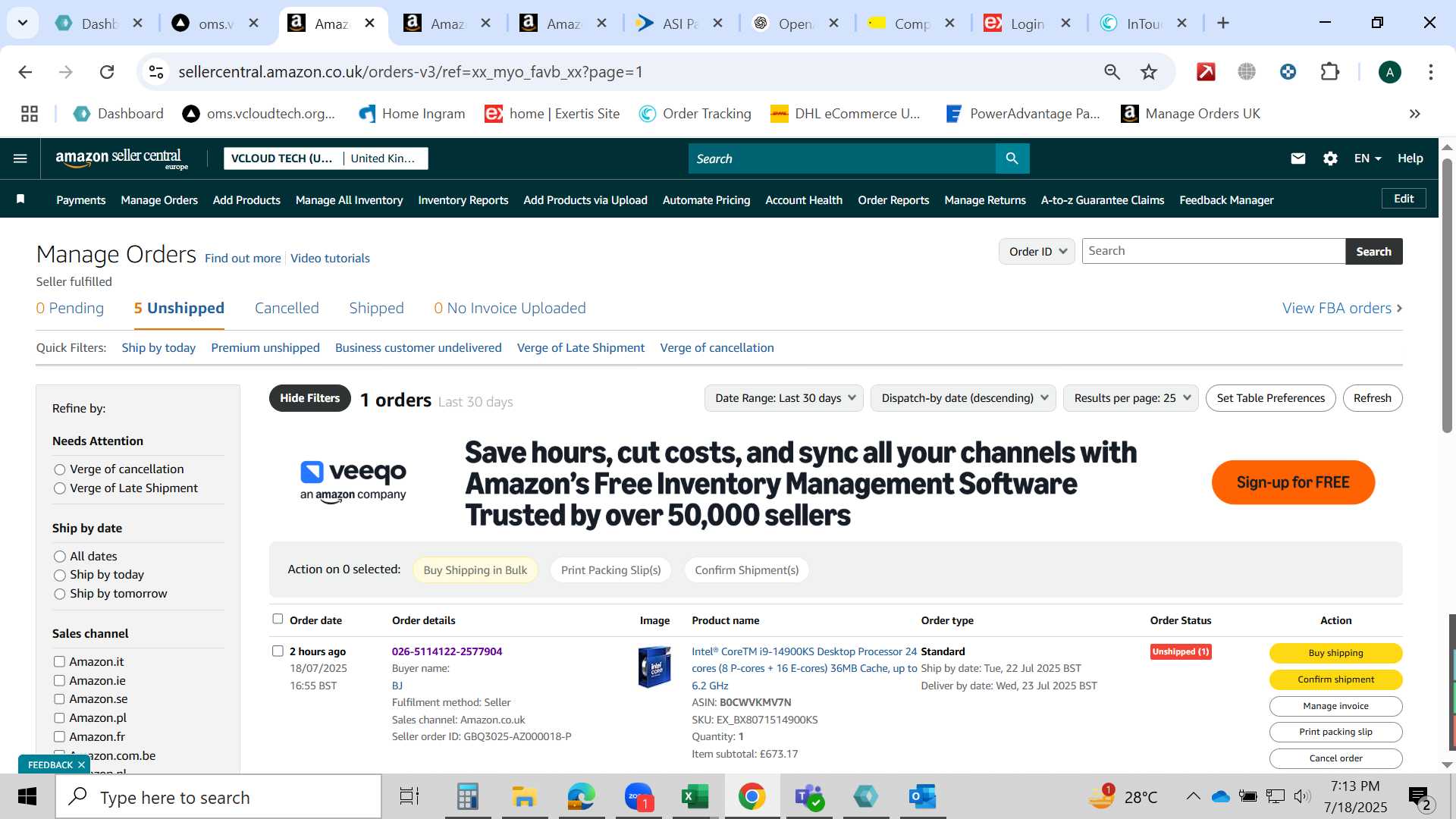Check the Amazon.se sales channel box
The width and height of the screenshot is (1456, 819).
click(x=59, y=699)
